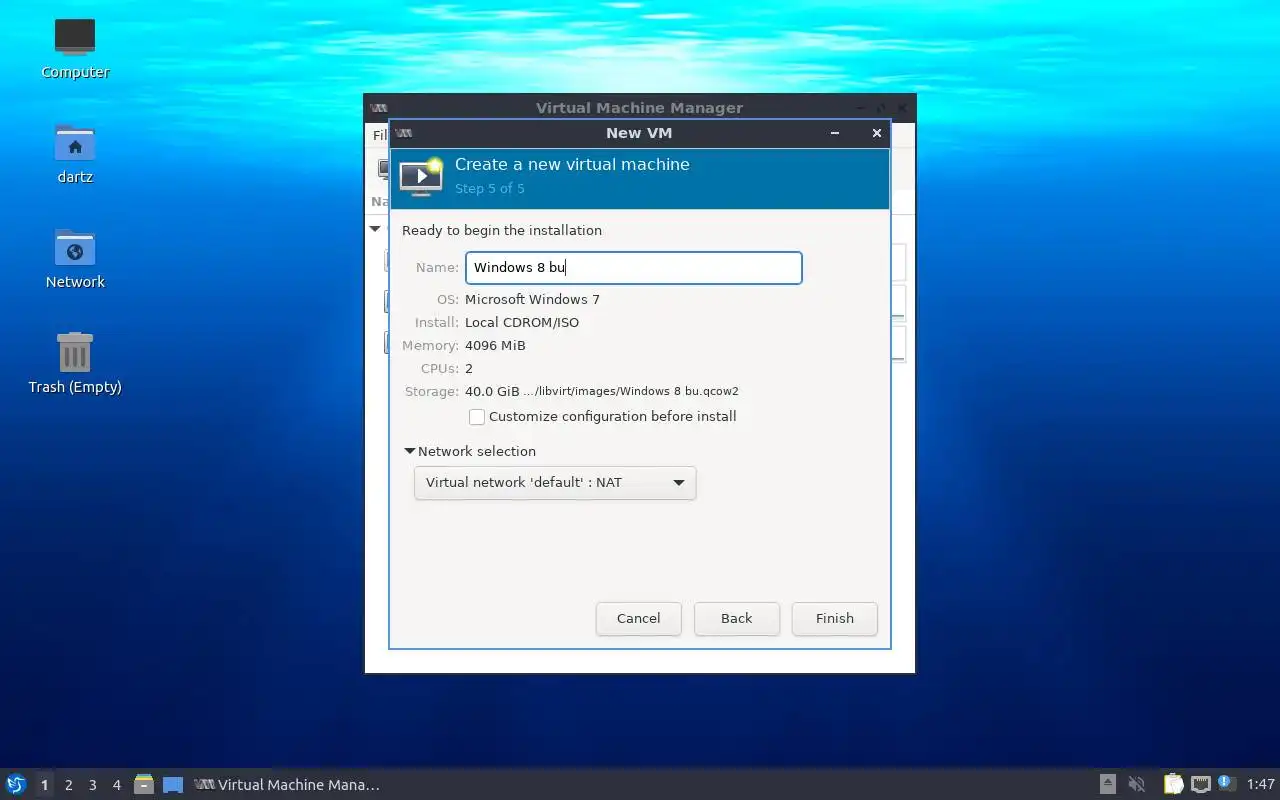Select Virtual Machine Manager taskbar entry

(x=288, y=785)
